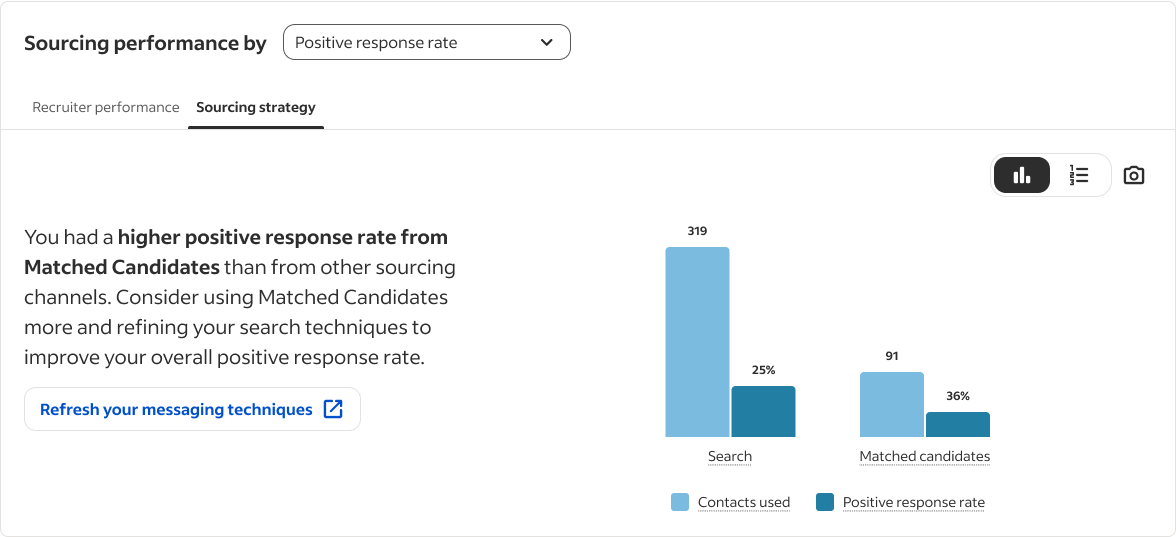Click the Matched candidates axis label

point(925,456)
